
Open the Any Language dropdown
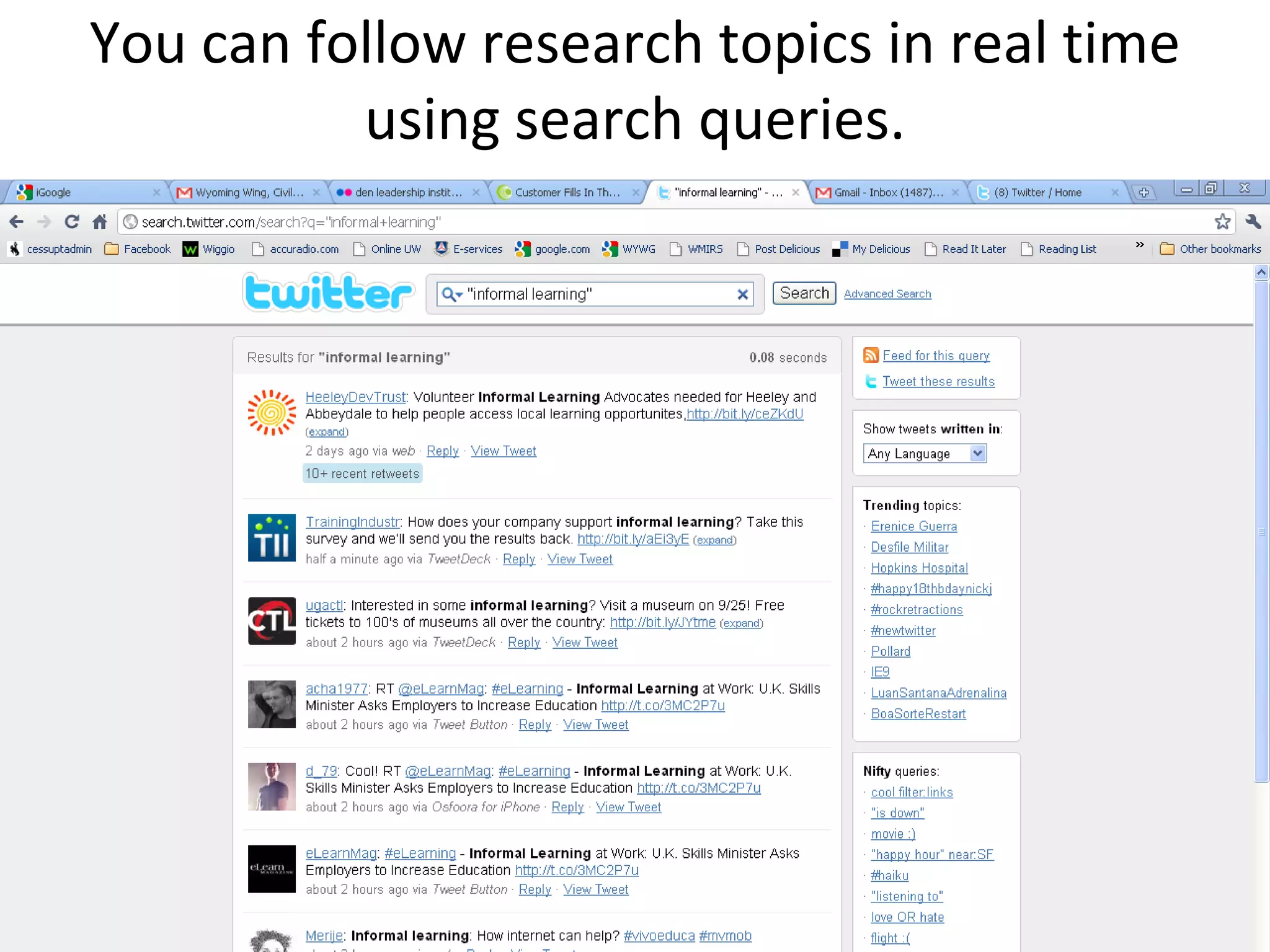[925, 454]
